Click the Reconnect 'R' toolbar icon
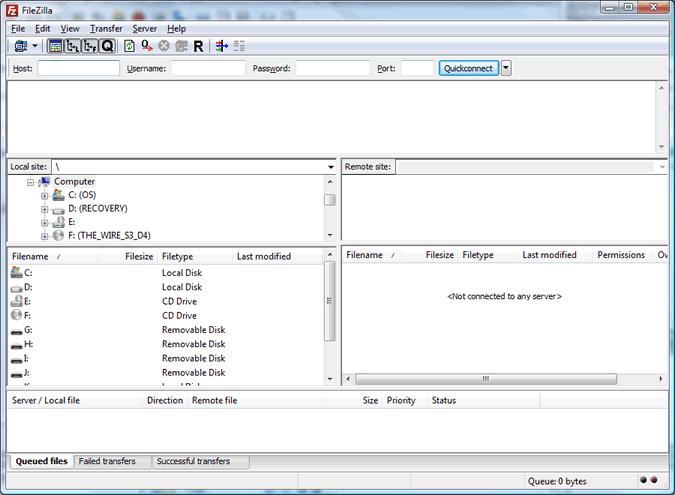The height and width of the screenshot is (495, 675). (x=198, y=46)
